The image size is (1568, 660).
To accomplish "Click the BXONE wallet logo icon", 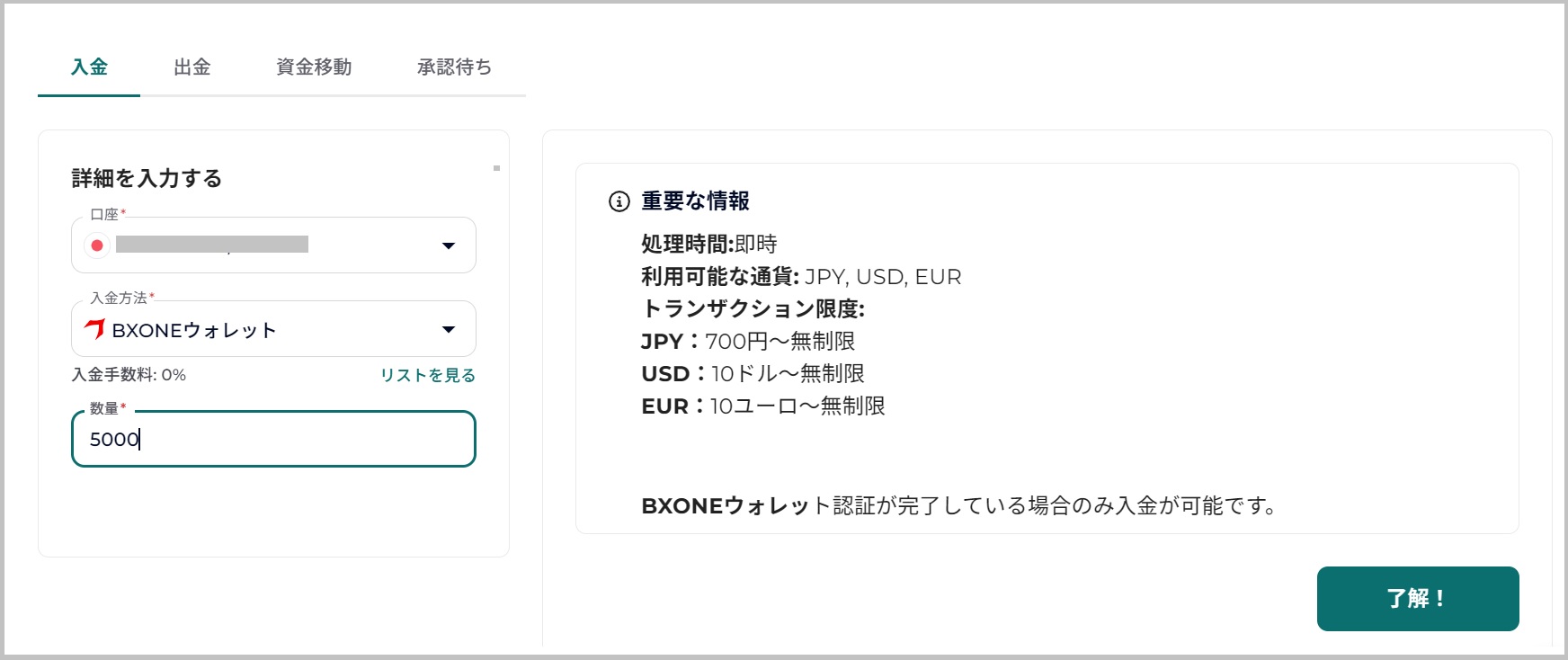I will (94, 329).
